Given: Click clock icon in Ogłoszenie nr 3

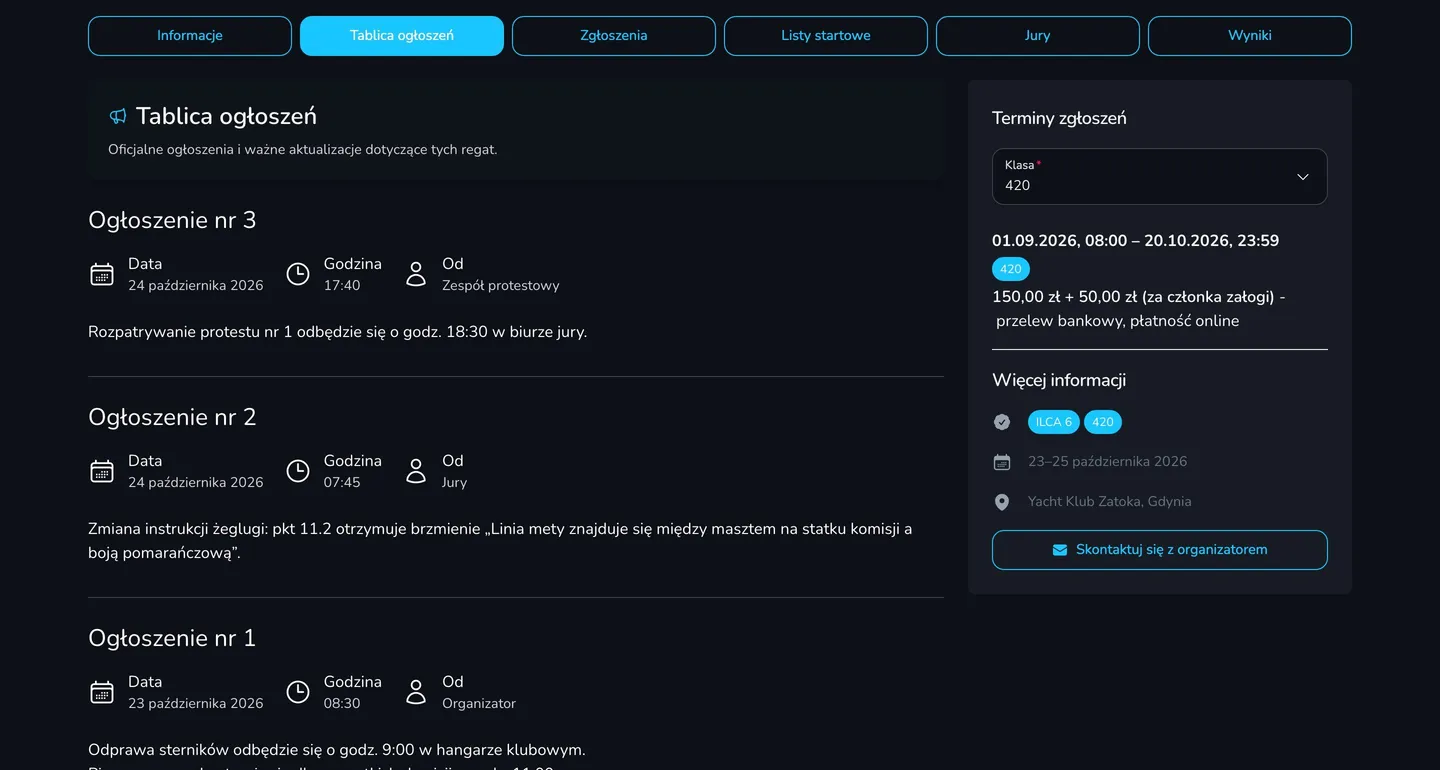Looking at the screenshot, I should pyautogui.click(x=298, y=274).
